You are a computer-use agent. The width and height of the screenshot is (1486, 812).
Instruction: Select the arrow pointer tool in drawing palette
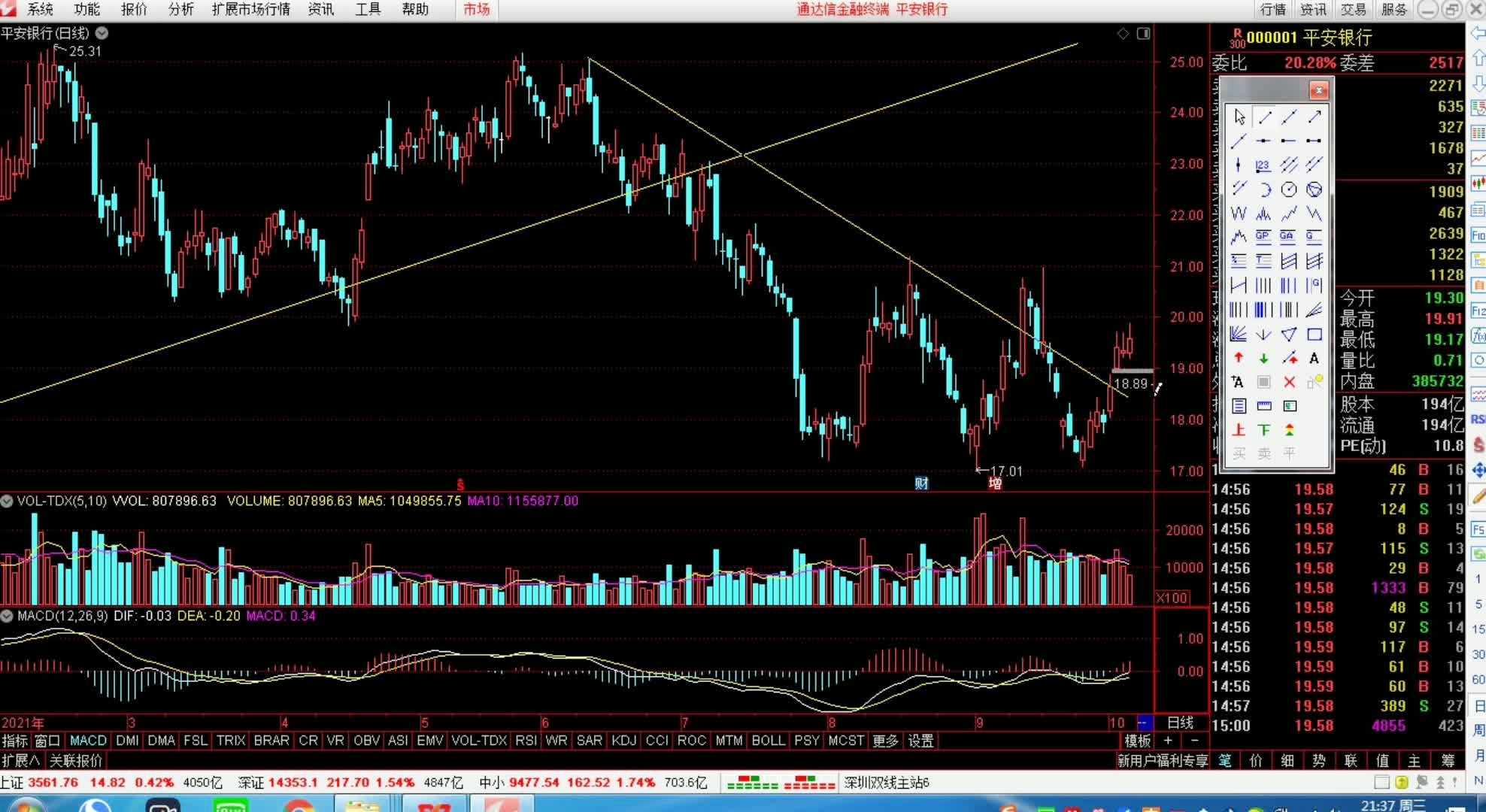(x=1239, y=117)
